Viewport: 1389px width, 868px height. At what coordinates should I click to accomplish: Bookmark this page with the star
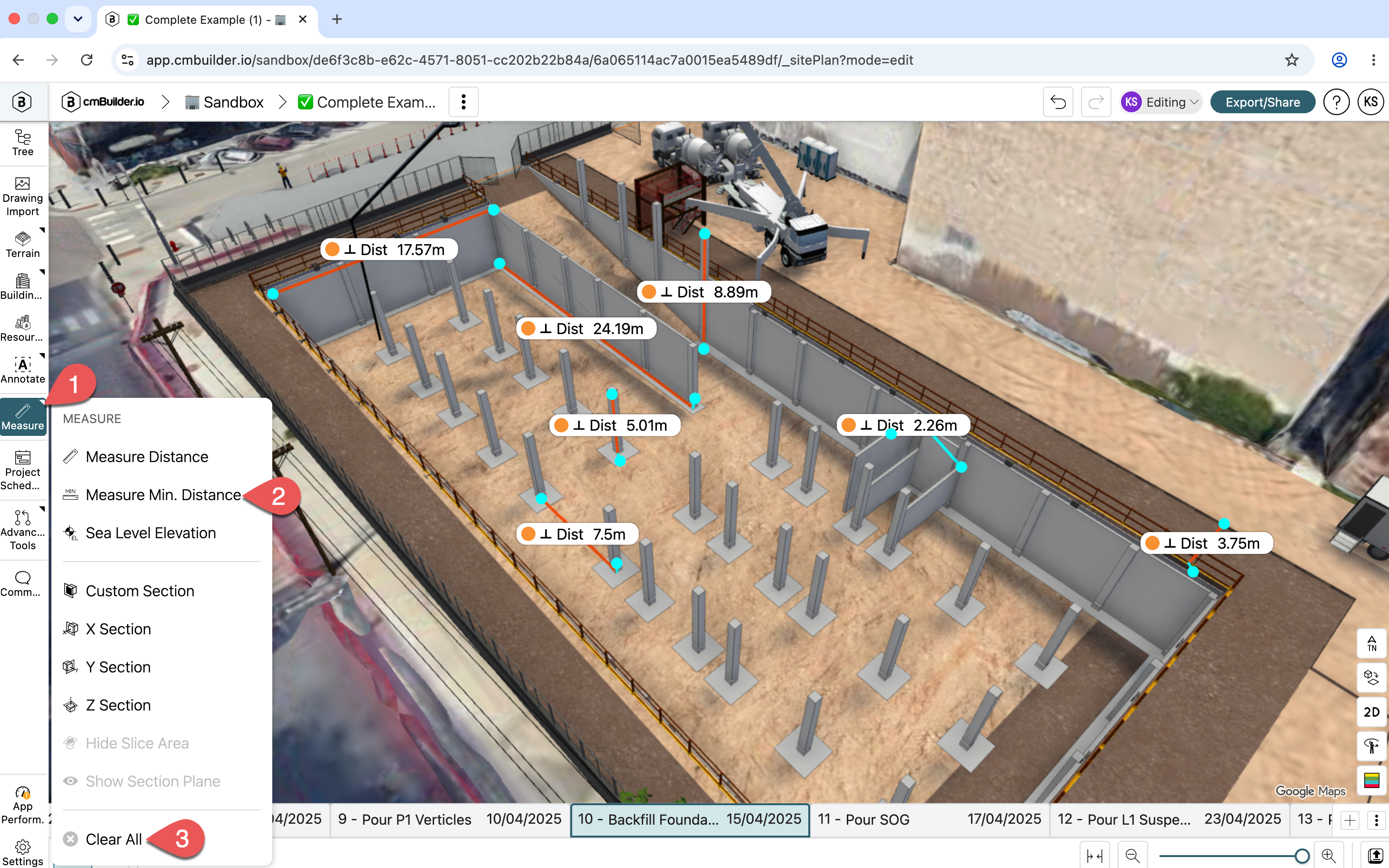tap(1291, 59)
